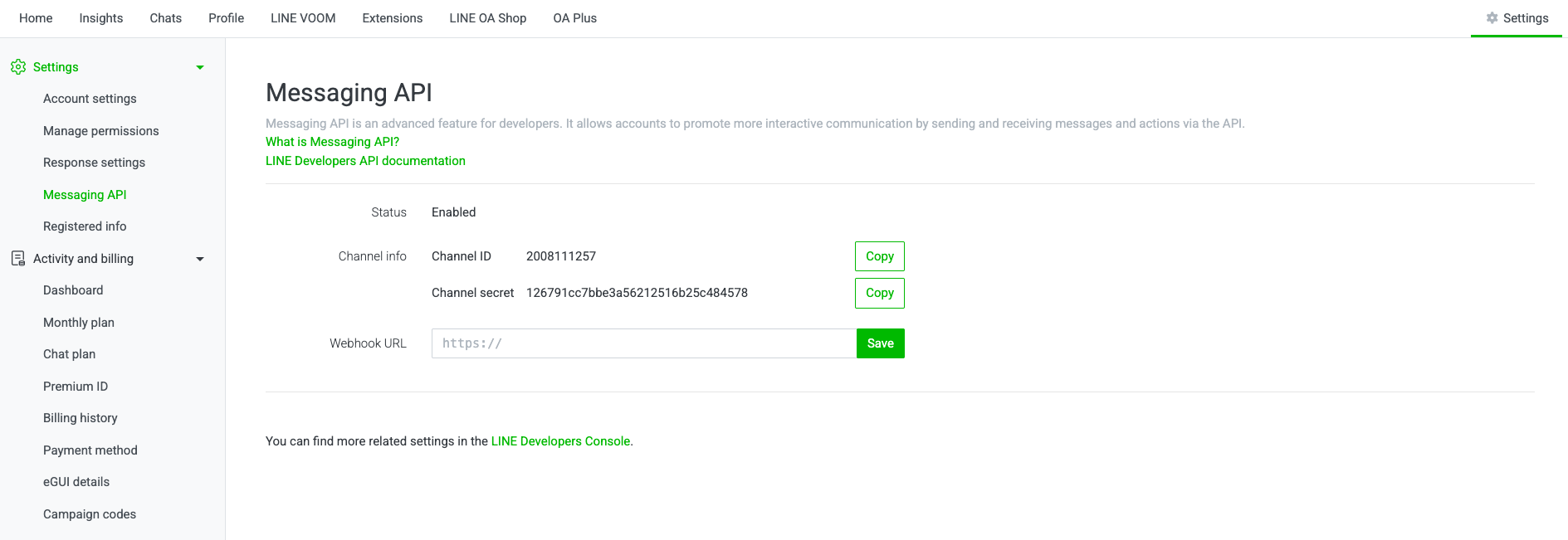Switch to LINE VOOM tab
The image size is (1568, 540).
[x=303, y=18]
